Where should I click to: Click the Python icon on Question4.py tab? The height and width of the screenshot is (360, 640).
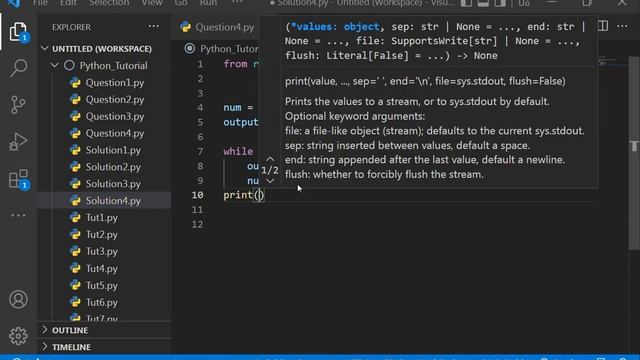point(185,27)
